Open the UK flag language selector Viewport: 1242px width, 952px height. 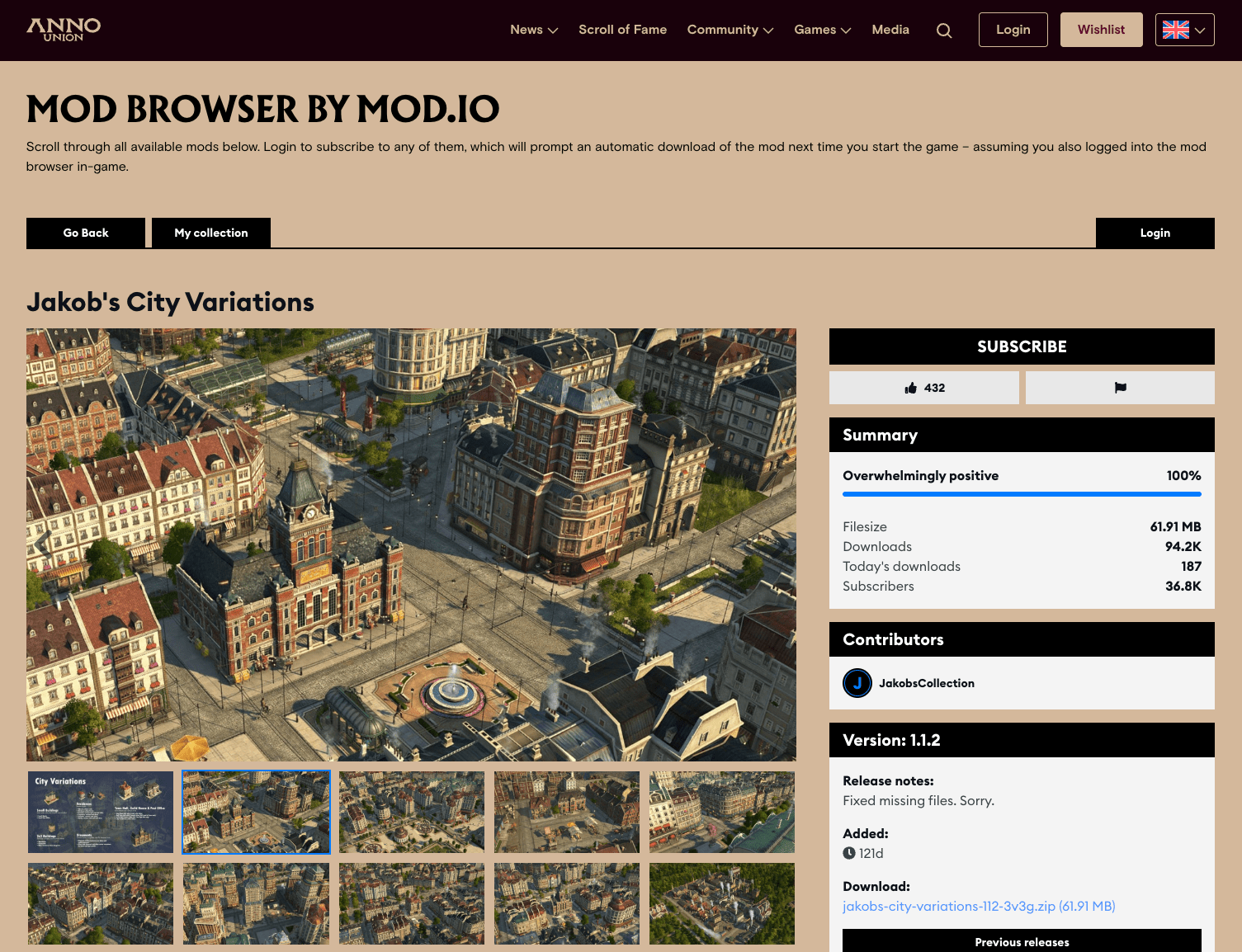(x=1184, y=30)
